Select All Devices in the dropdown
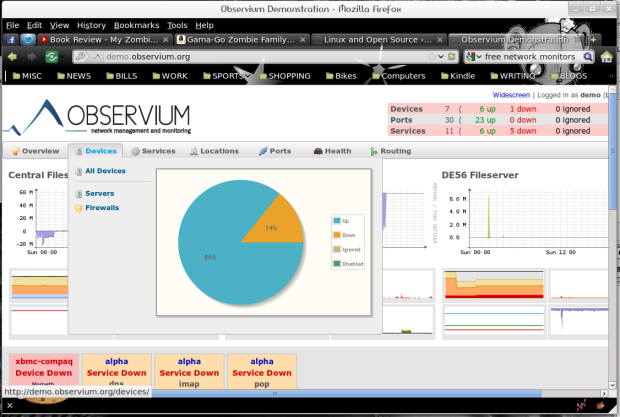 pyautogui.click(x=105, y=171)
